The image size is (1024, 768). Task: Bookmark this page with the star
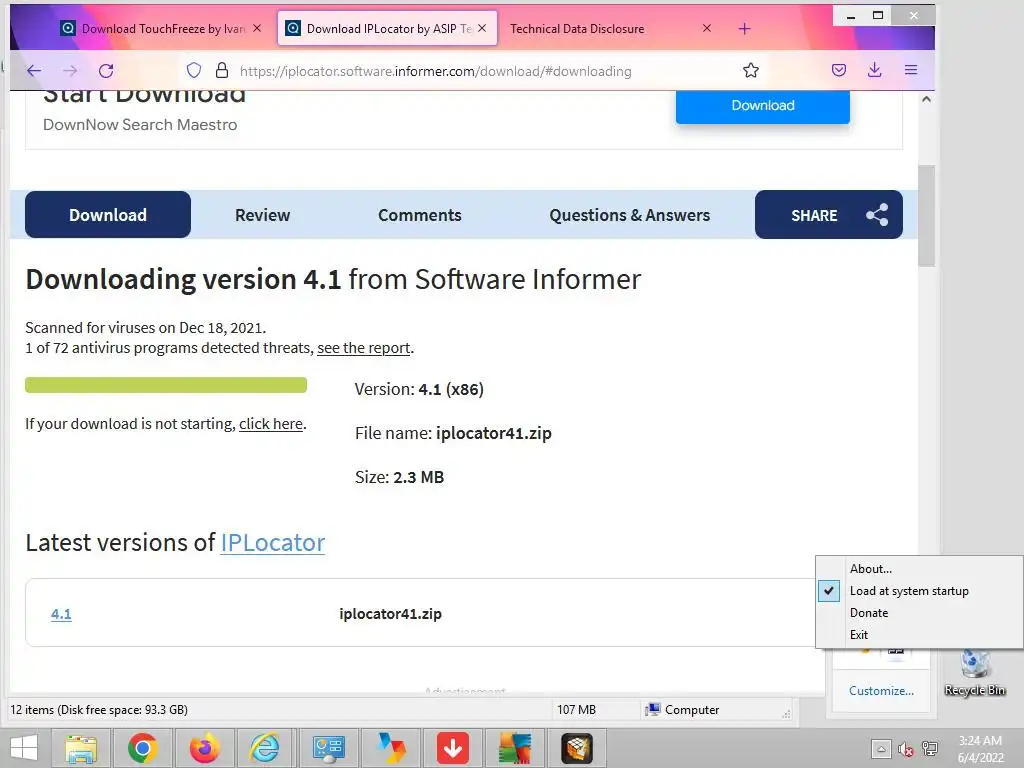click(x=750, y=71)
